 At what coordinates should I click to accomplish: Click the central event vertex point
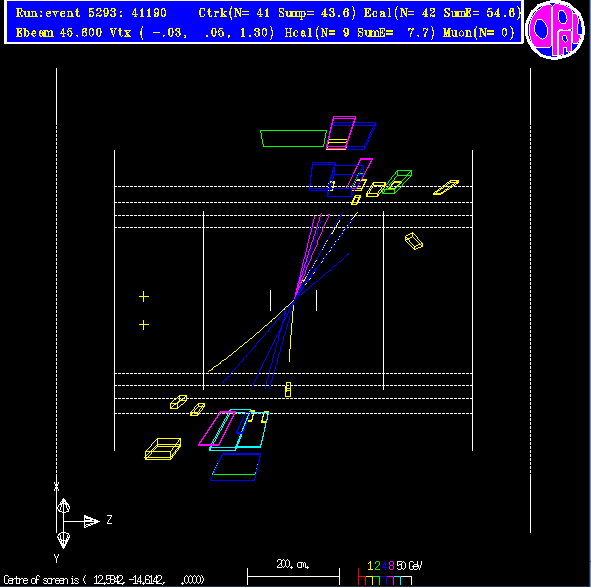click(x=294, y=300)
